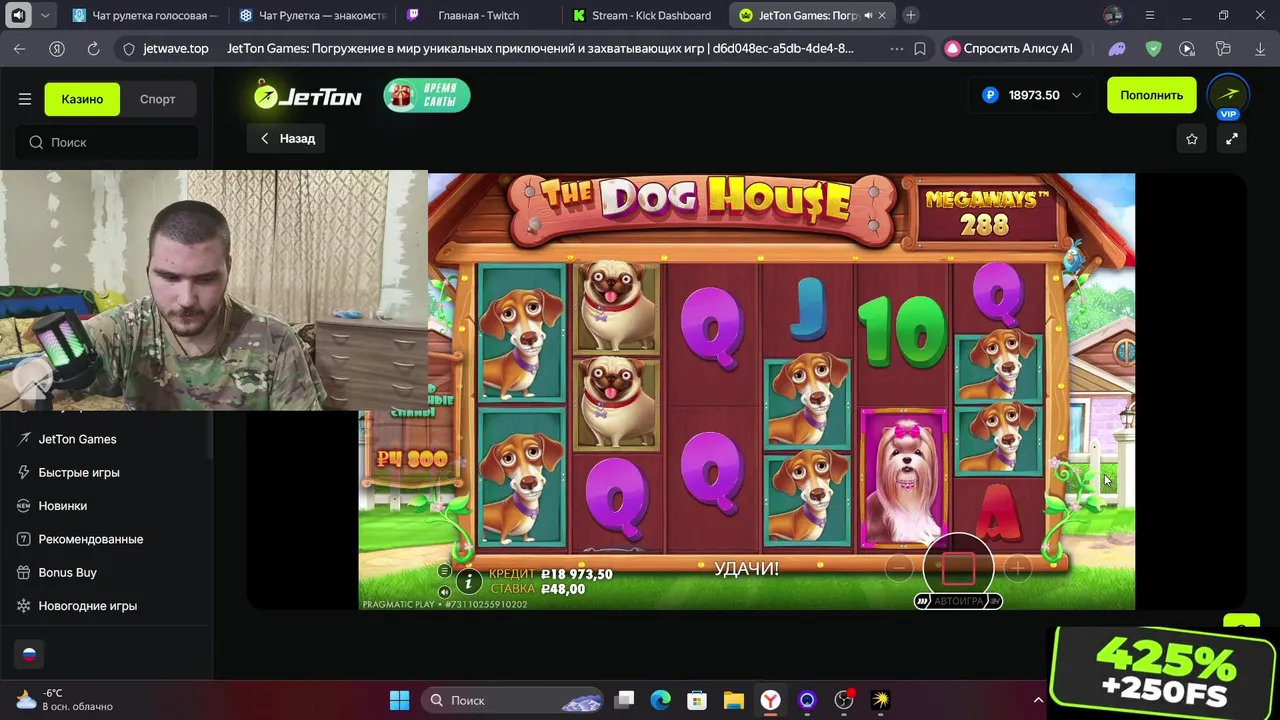Viewport: 1280px width, 720px height.
Task: Select the Спорт tab
Action: click(x=157, y=99)
